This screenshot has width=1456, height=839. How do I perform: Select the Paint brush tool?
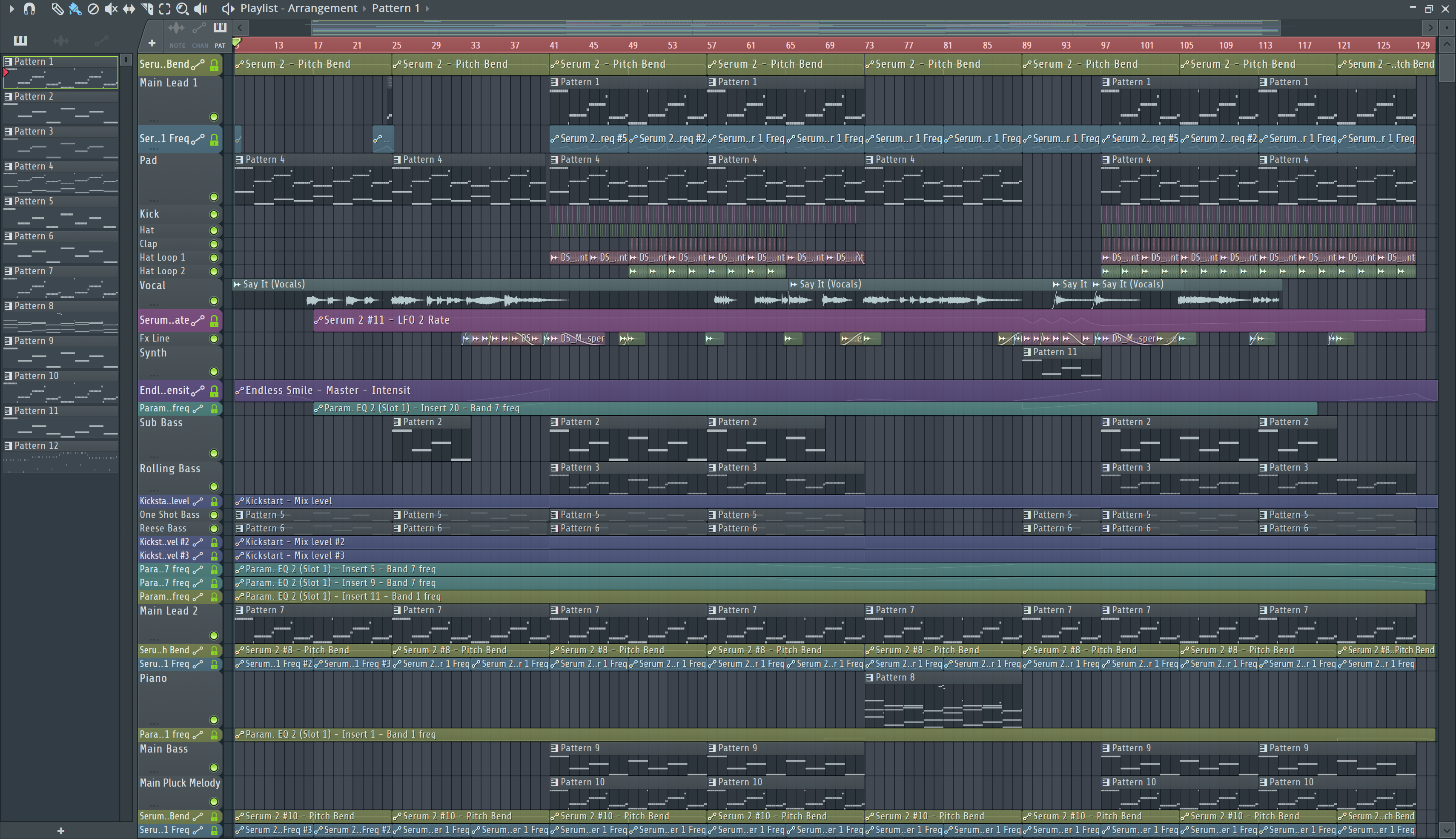click(x=75, y=9)
